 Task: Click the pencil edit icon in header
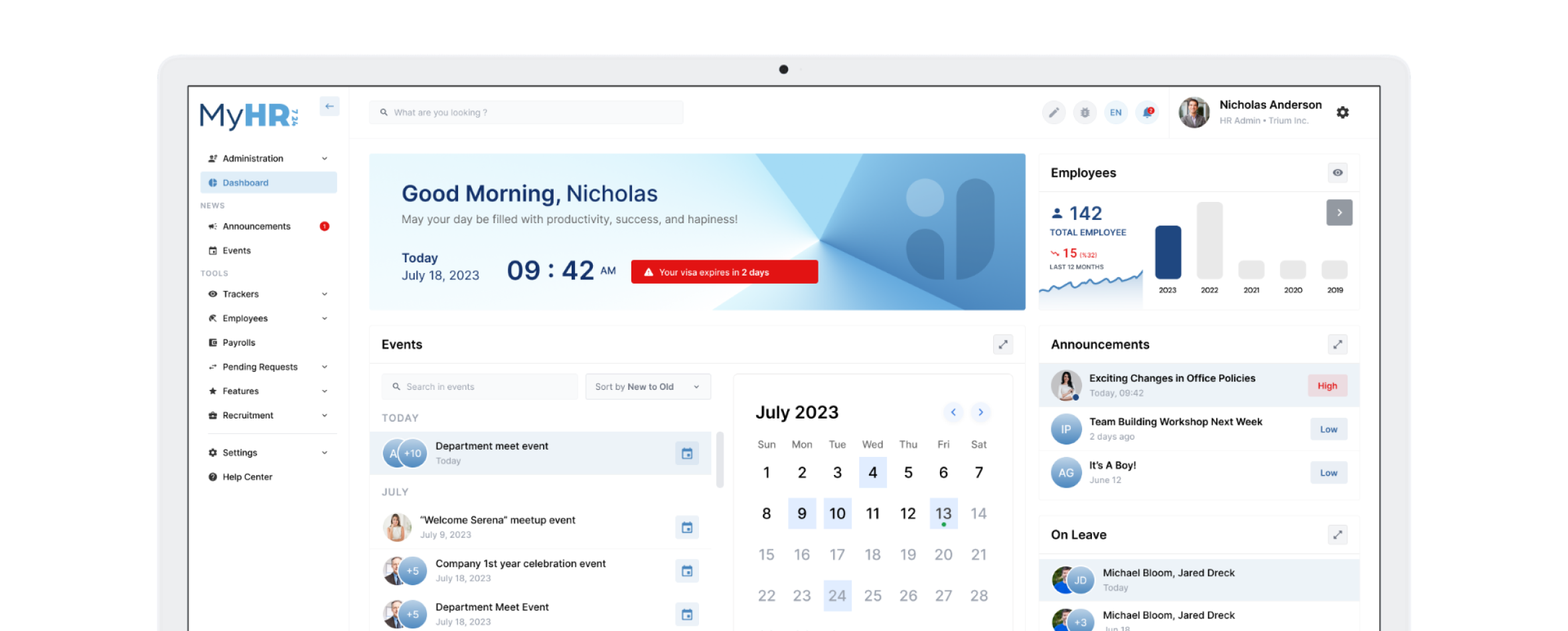(1054, 112)
